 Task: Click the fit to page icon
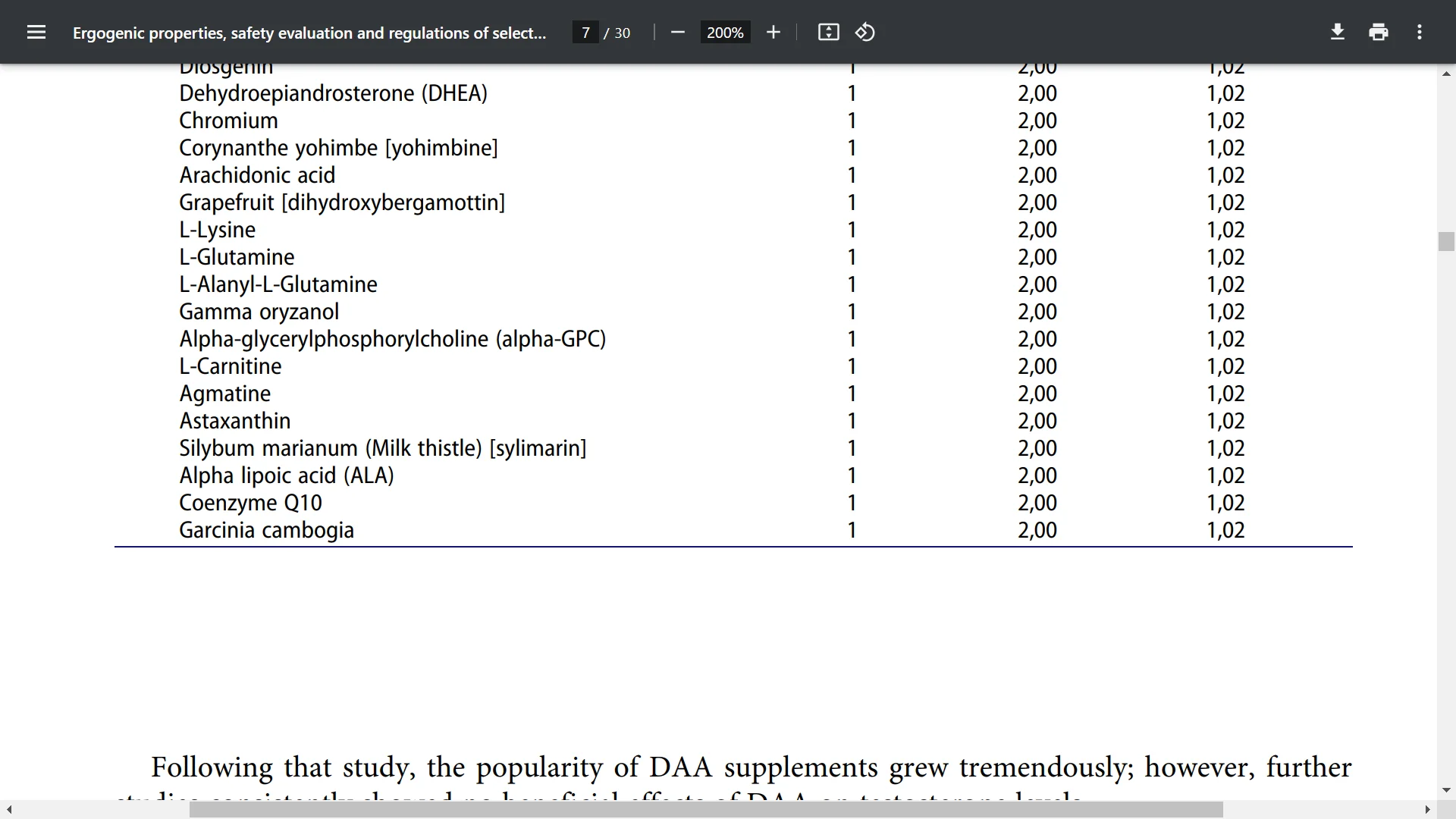click(x=828, y=33)
